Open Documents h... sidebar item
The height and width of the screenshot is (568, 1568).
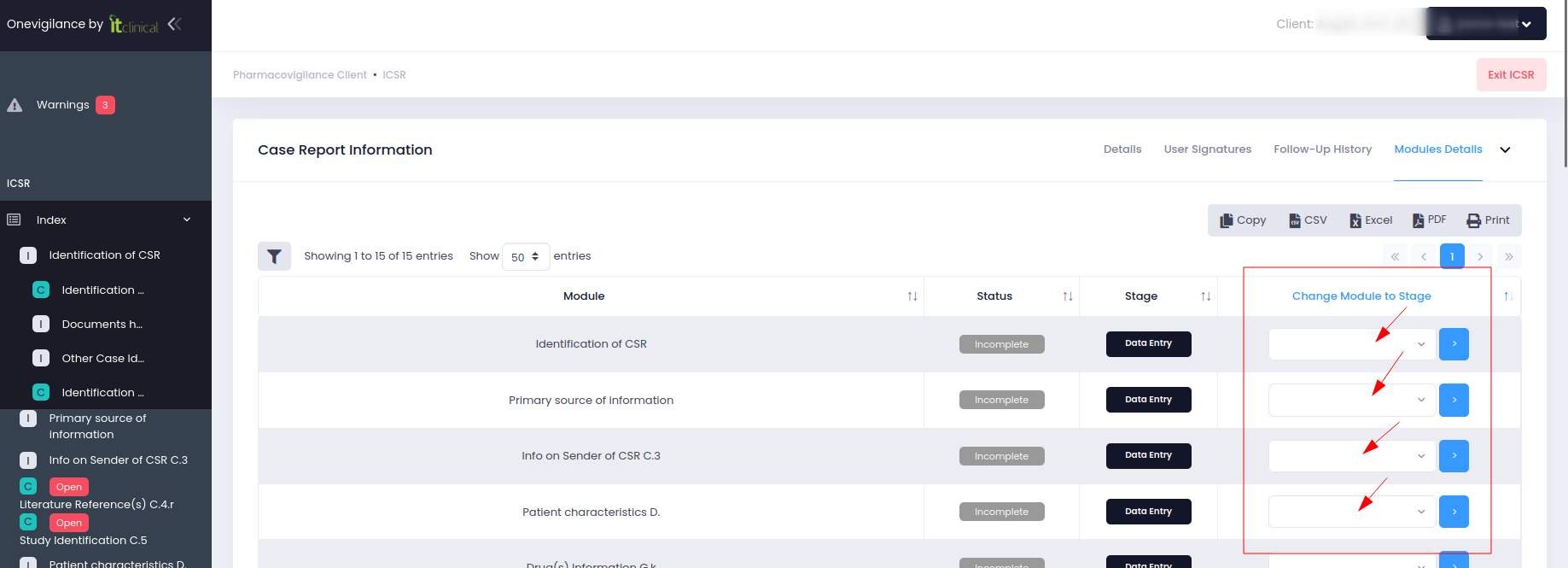click(102, 324)
